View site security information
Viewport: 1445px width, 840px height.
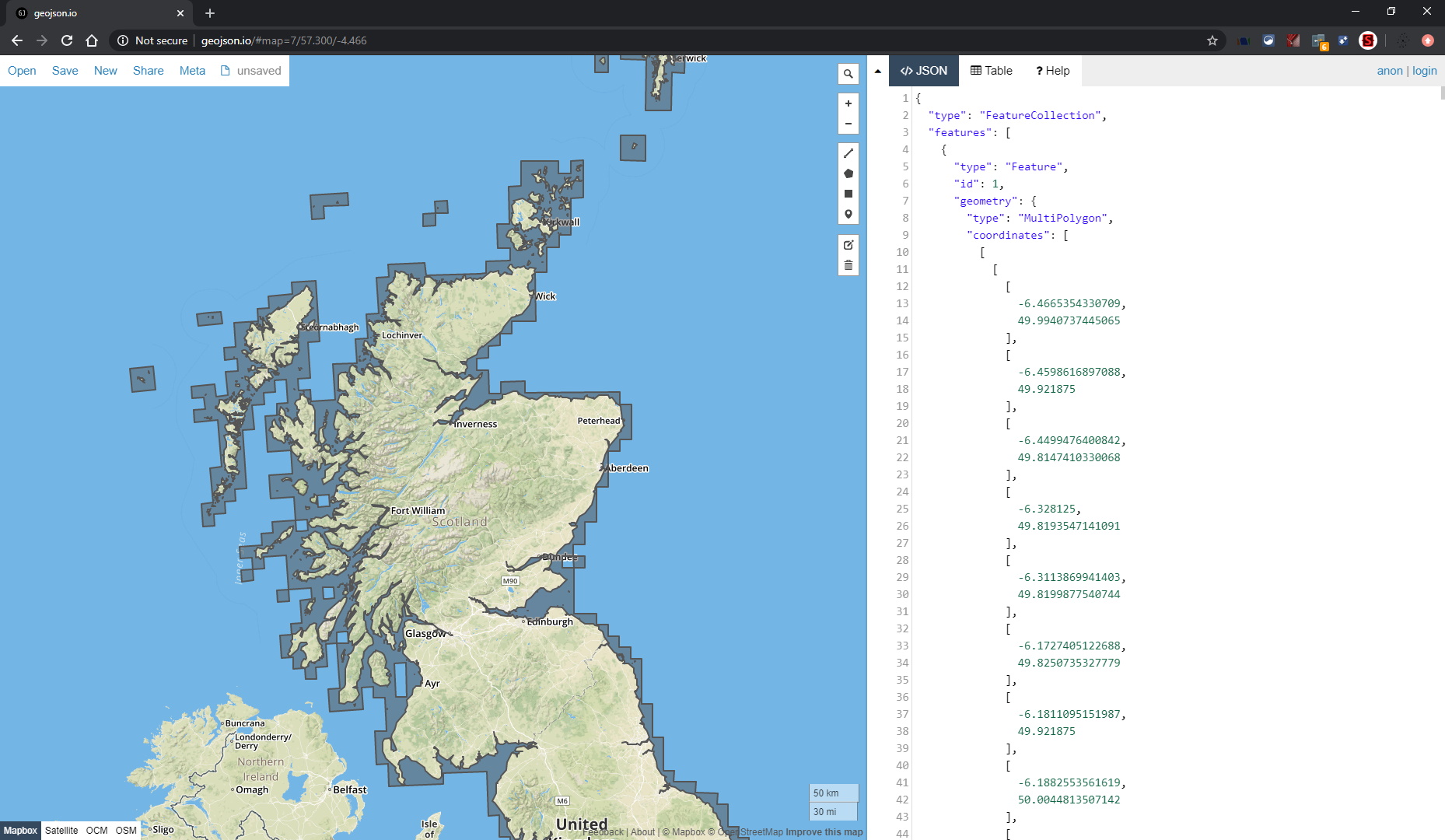click(152, 40)
